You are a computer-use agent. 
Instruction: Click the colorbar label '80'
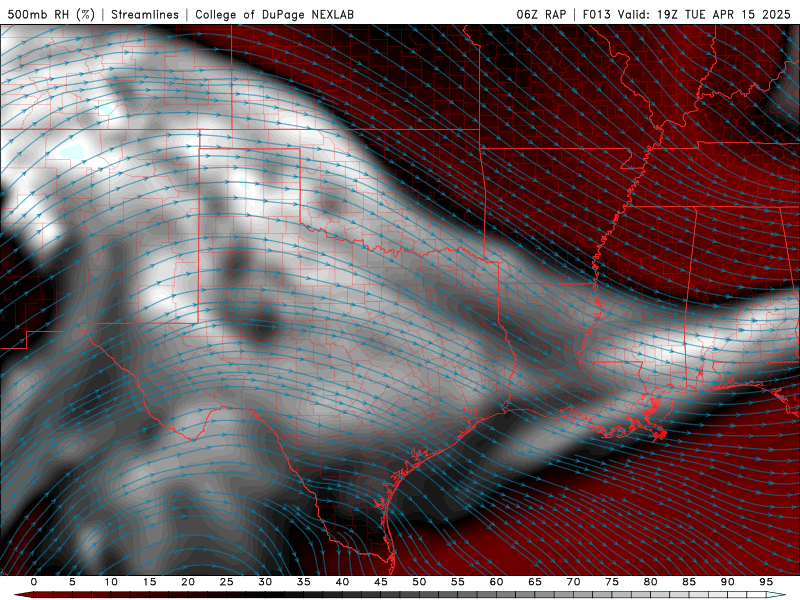pos(650,582)
